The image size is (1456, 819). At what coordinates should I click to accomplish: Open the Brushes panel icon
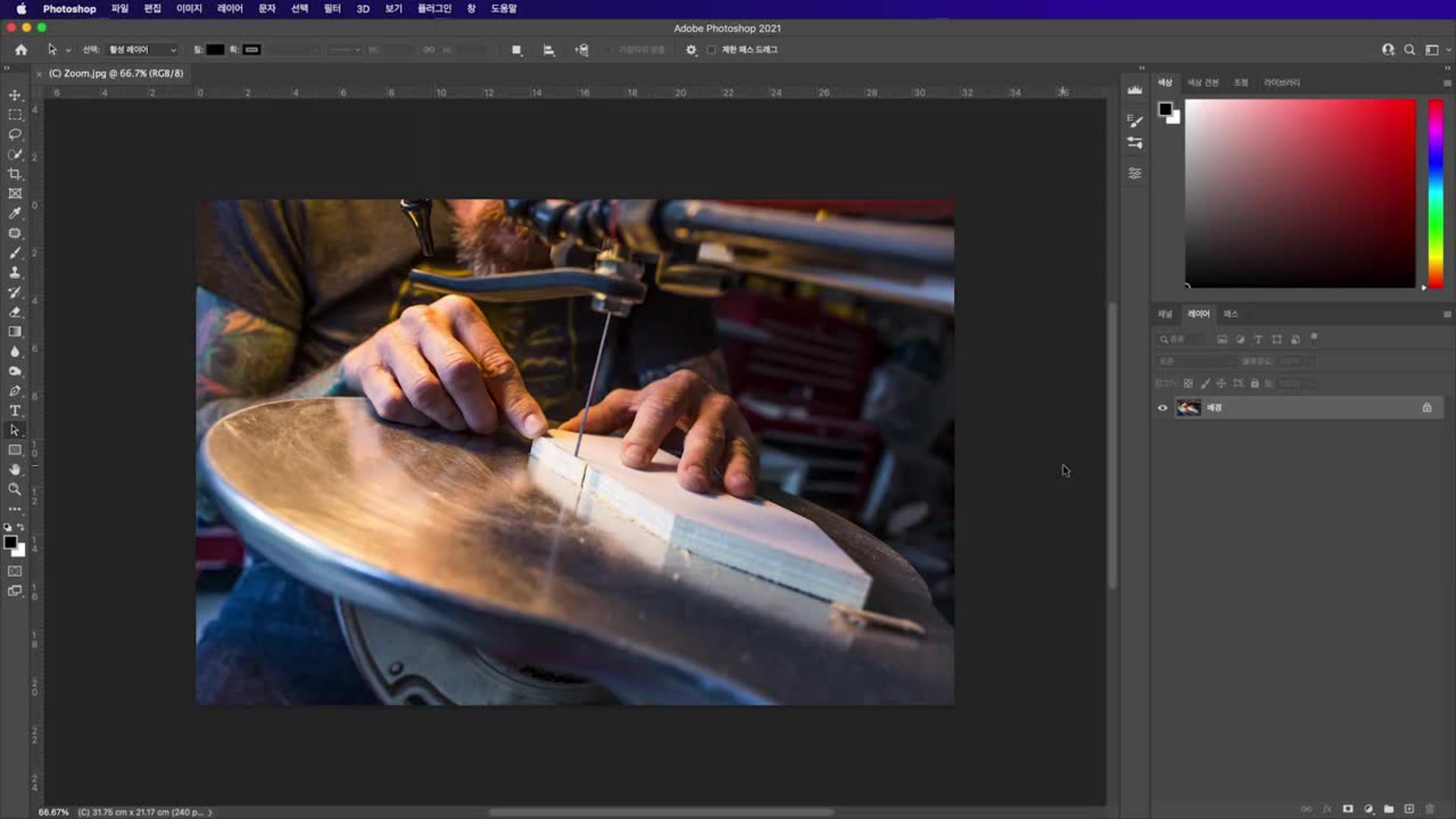click(x=1134, y=143)
